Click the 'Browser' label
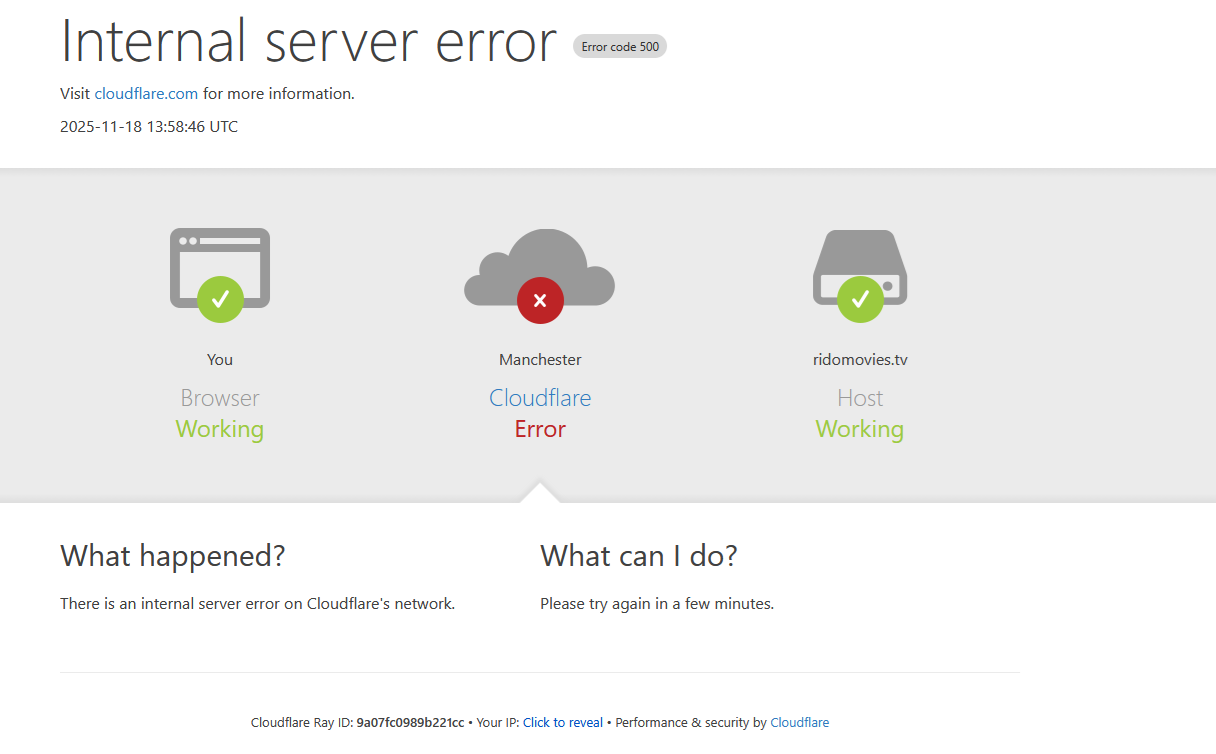Viewport: 1216px width, 754px height. pyautogui.click(x=220, y=398)
